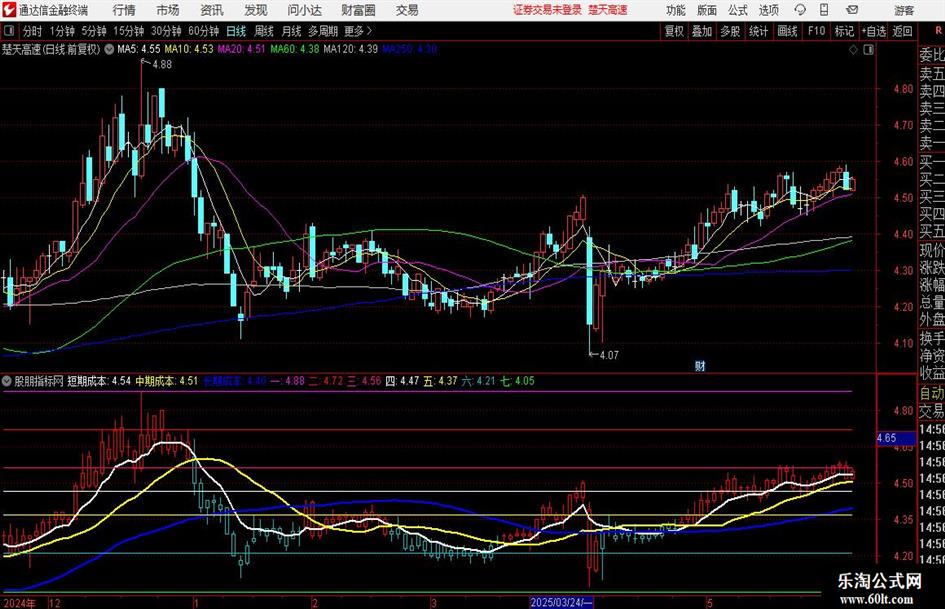Click the 4.88 high price marker

coord(162,65)
